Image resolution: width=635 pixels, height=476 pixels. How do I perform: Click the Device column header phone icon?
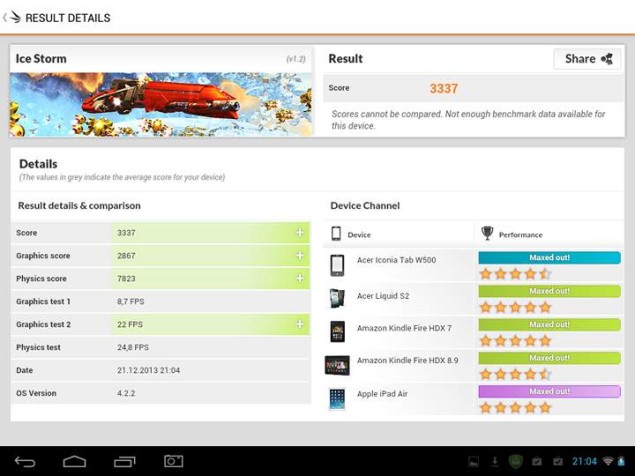336,234
